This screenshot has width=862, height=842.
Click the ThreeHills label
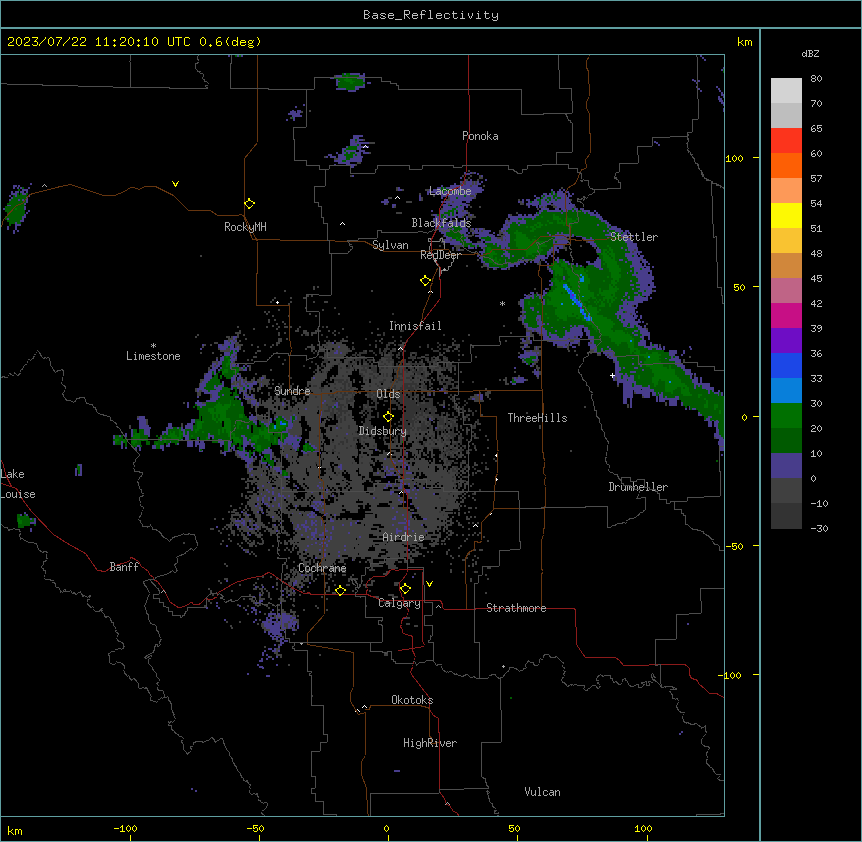537,418
